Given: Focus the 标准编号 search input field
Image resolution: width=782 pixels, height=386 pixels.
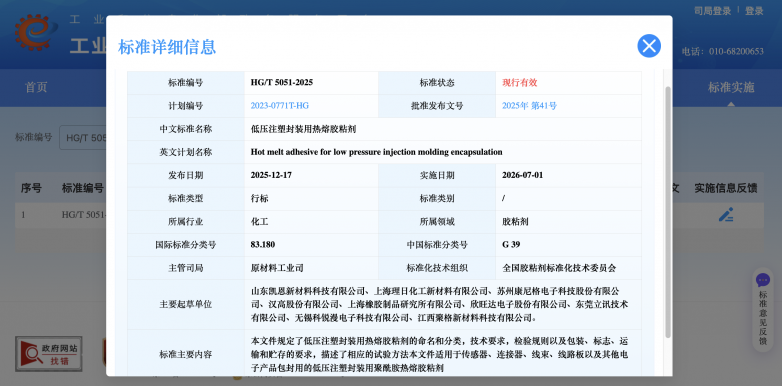Looking at the screenshot, I should pyautogui.click(x=83, y=138).
